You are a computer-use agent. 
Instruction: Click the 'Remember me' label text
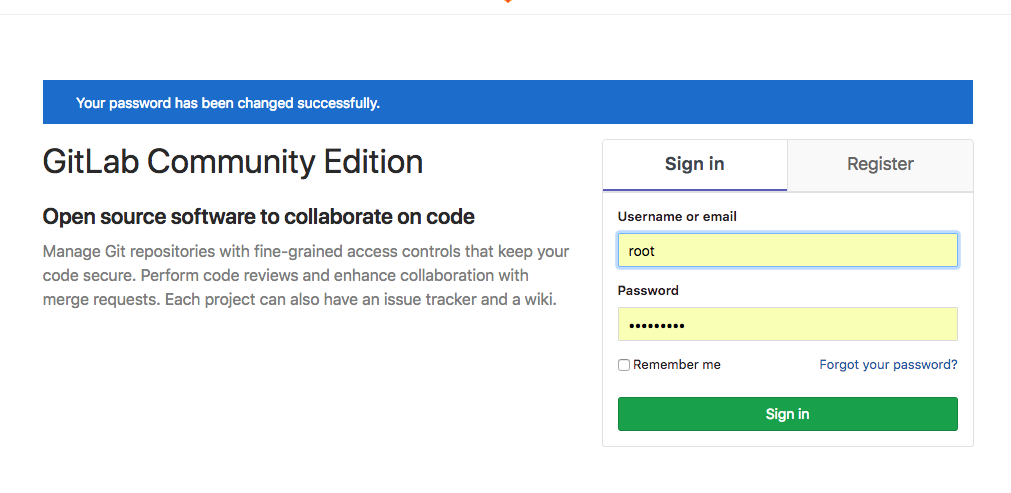point(677,365)
